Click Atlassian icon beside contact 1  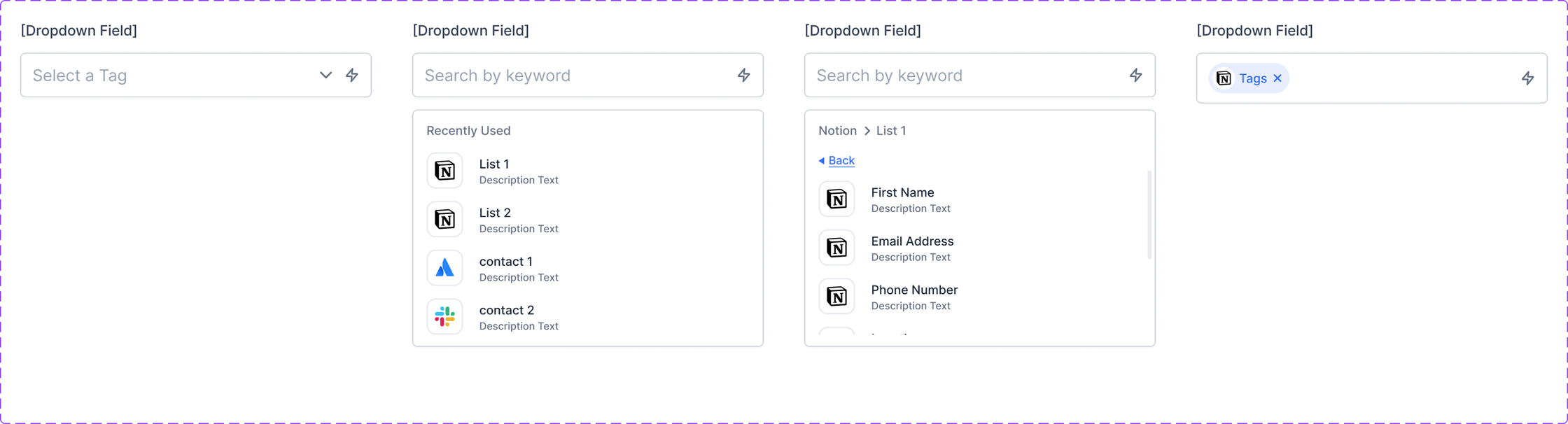445,268
